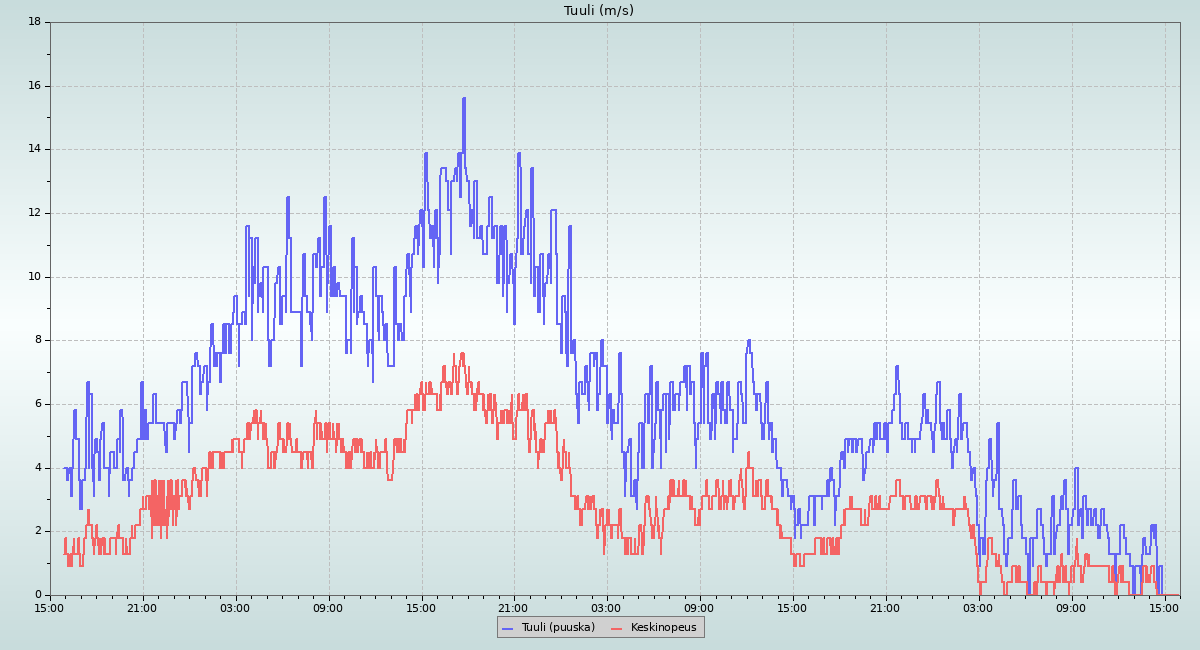
Task: Click the highest peak of the blue gust line
Action: coord(464,99)
